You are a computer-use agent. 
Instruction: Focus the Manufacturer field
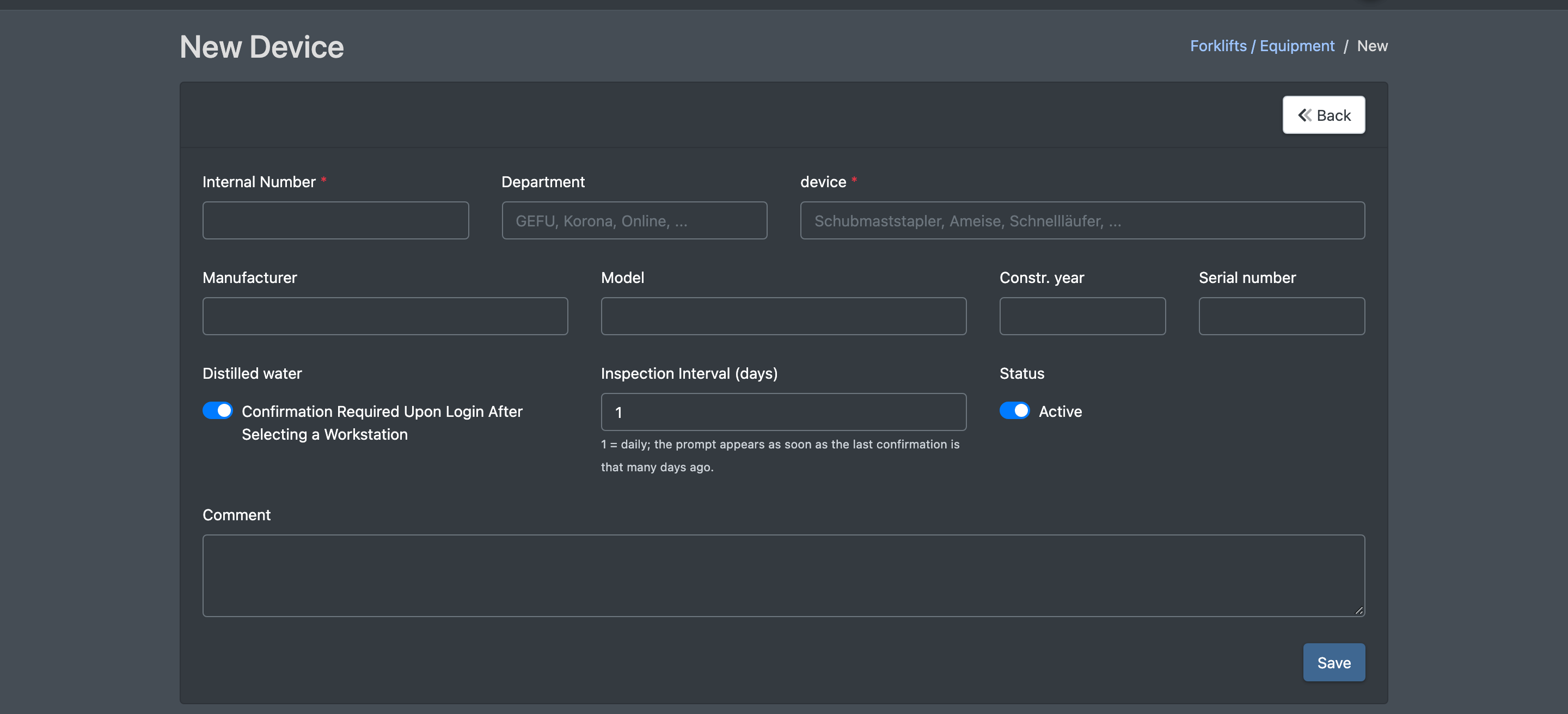385,316
